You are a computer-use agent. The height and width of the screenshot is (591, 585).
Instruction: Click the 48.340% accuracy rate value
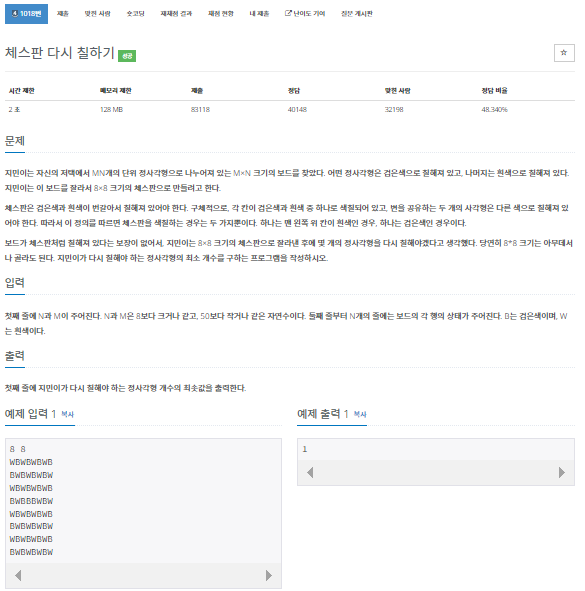495,110
